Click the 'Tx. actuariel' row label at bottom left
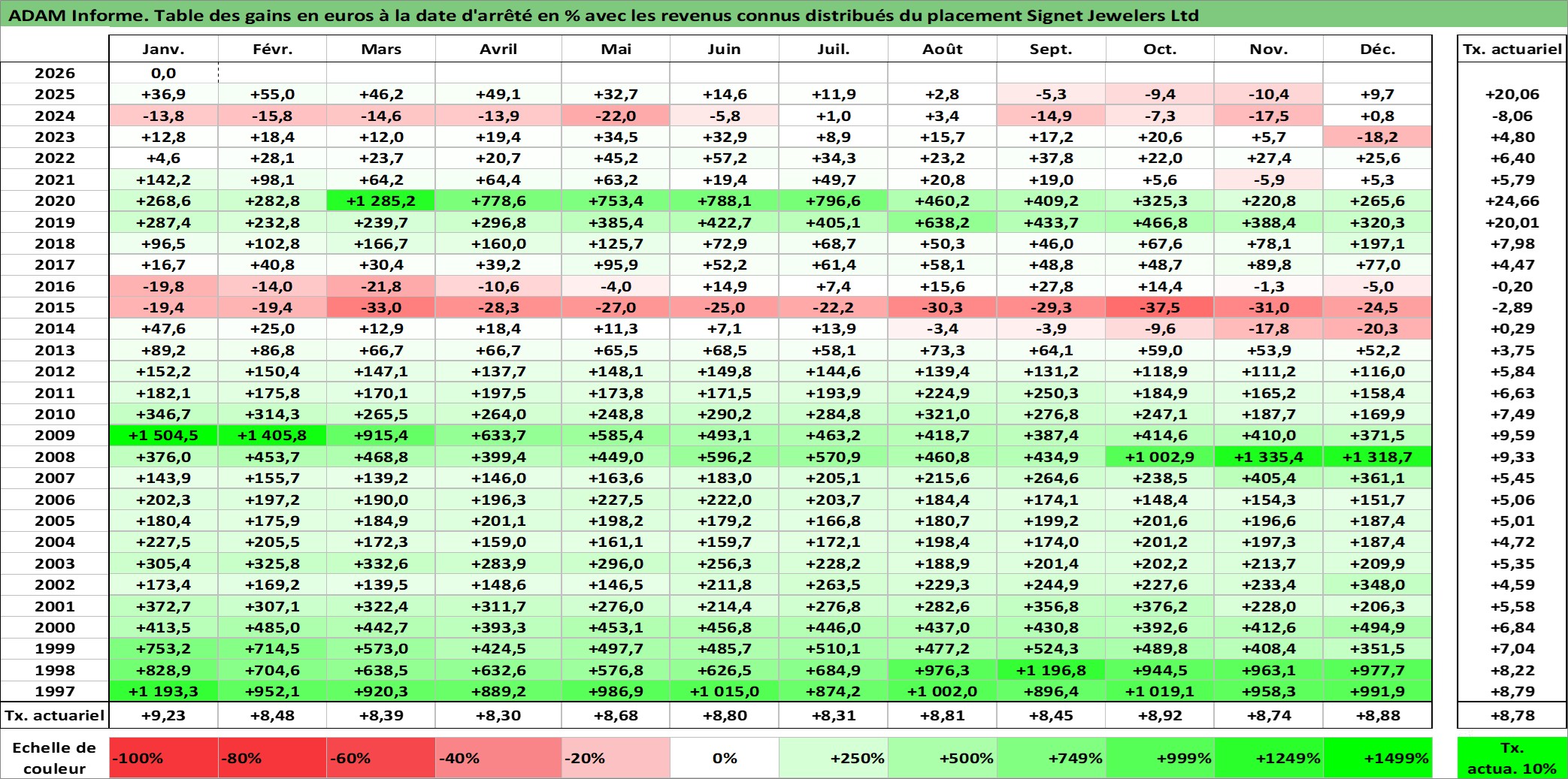Viewport: 1568px width, 779px height. pos(55,715)
